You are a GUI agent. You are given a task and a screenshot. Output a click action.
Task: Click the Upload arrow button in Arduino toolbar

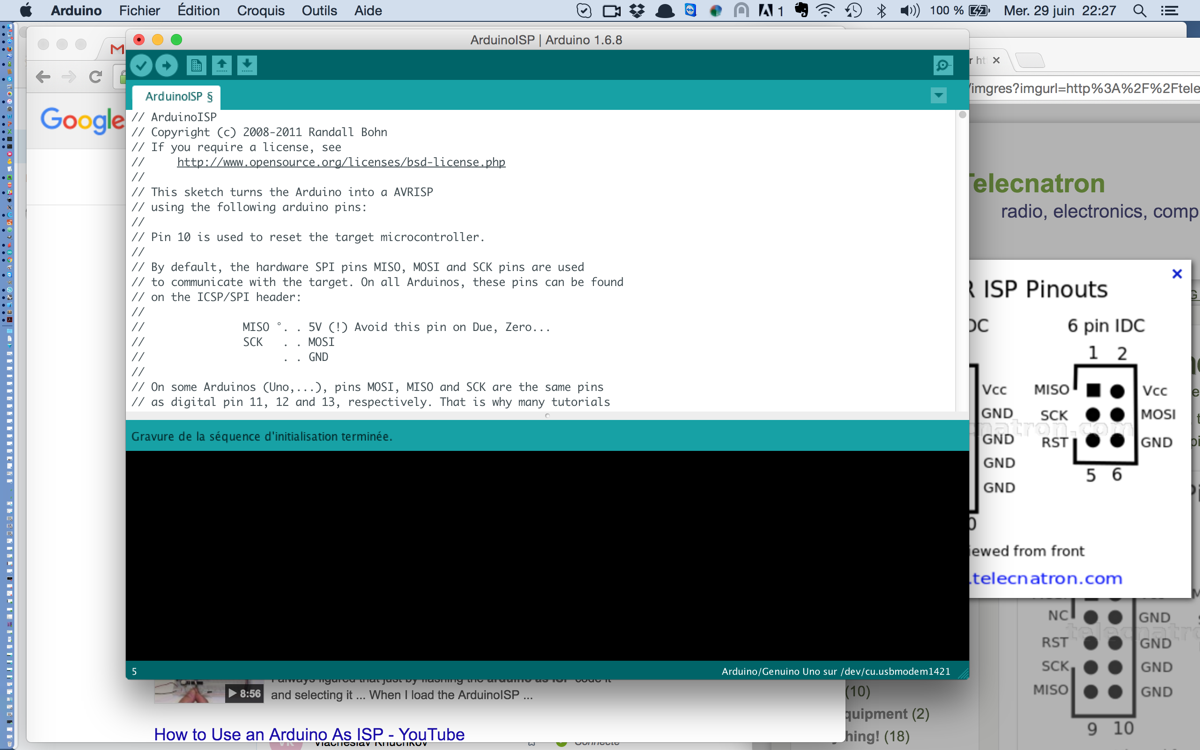[167, 65]
